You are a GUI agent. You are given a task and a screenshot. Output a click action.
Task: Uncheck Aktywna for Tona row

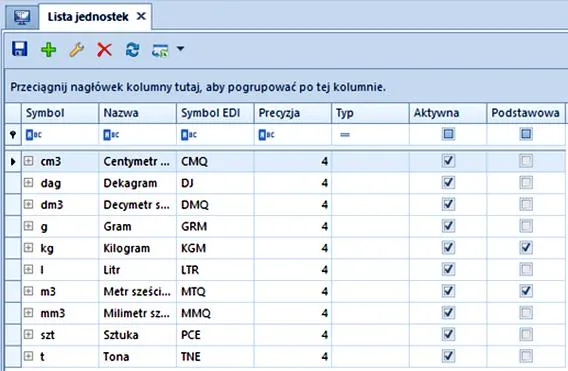448,356
